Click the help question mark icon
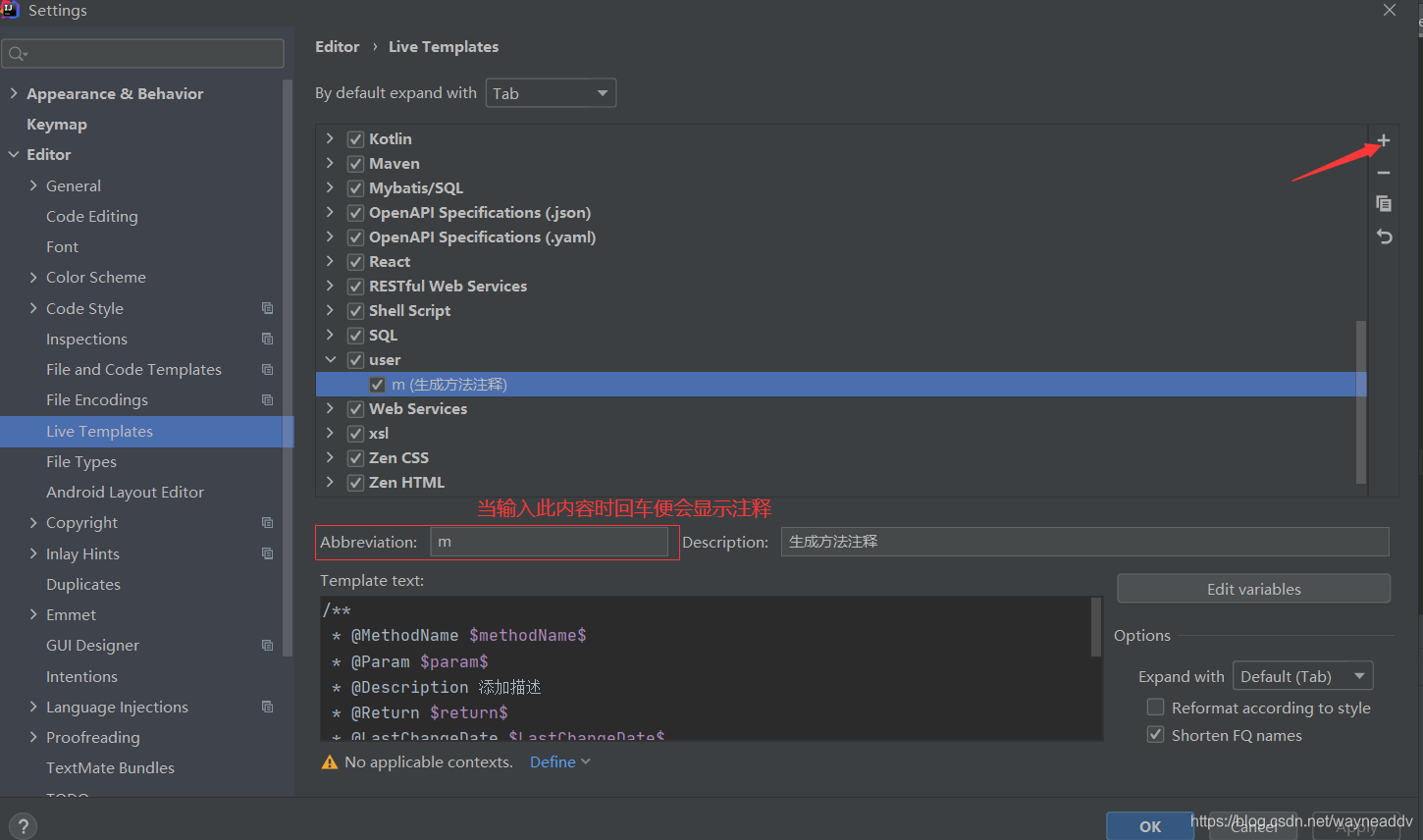1423x840 pixels. (x=24, y=827)
